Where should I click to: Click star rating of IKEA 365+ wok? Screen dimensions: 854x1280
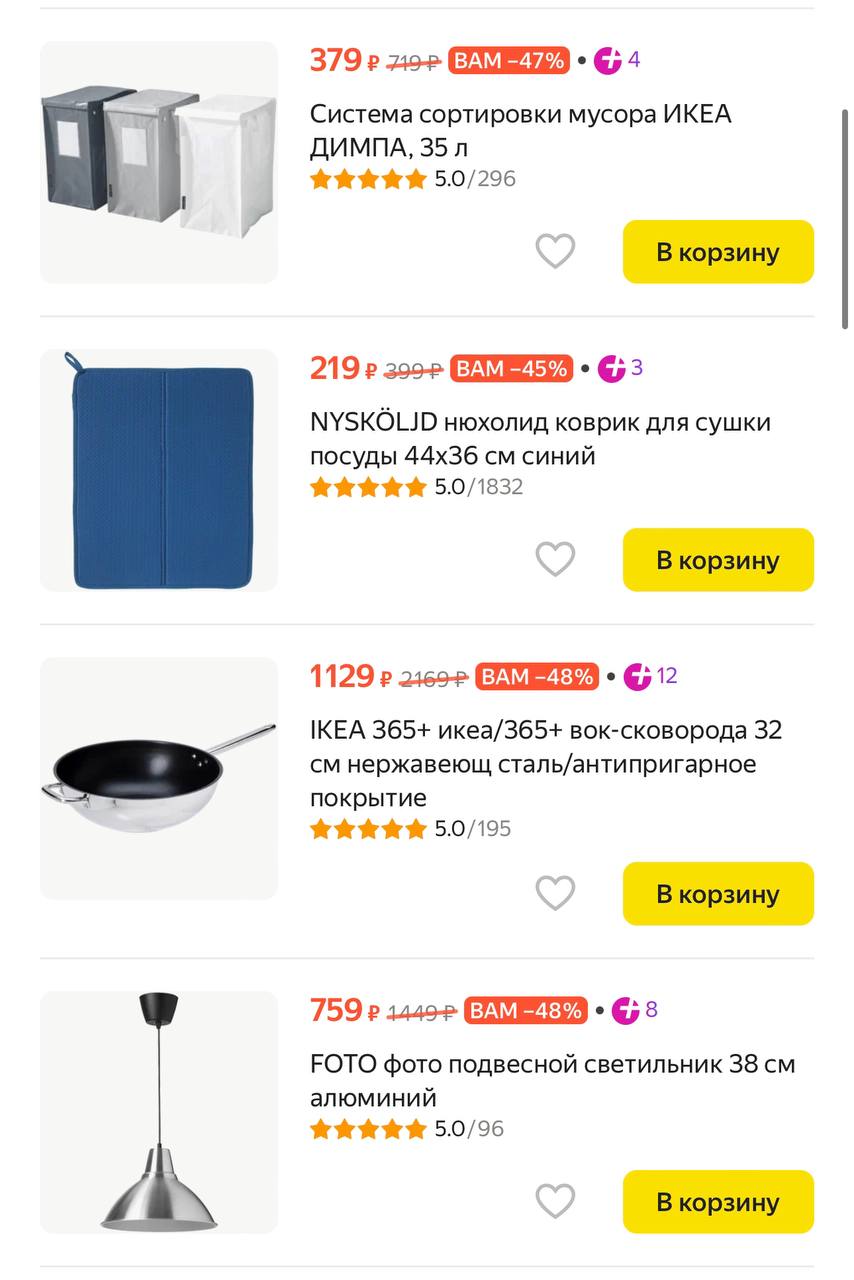[368, 829]
